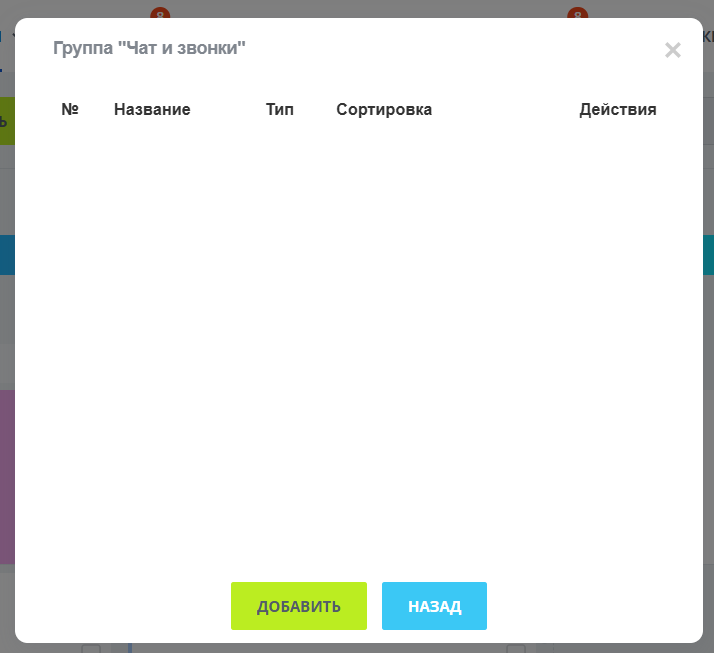The width and height of the screenshot is (714, 653).
Task: Click the green button edge behind dialog's left
Action: click(6, 122)
